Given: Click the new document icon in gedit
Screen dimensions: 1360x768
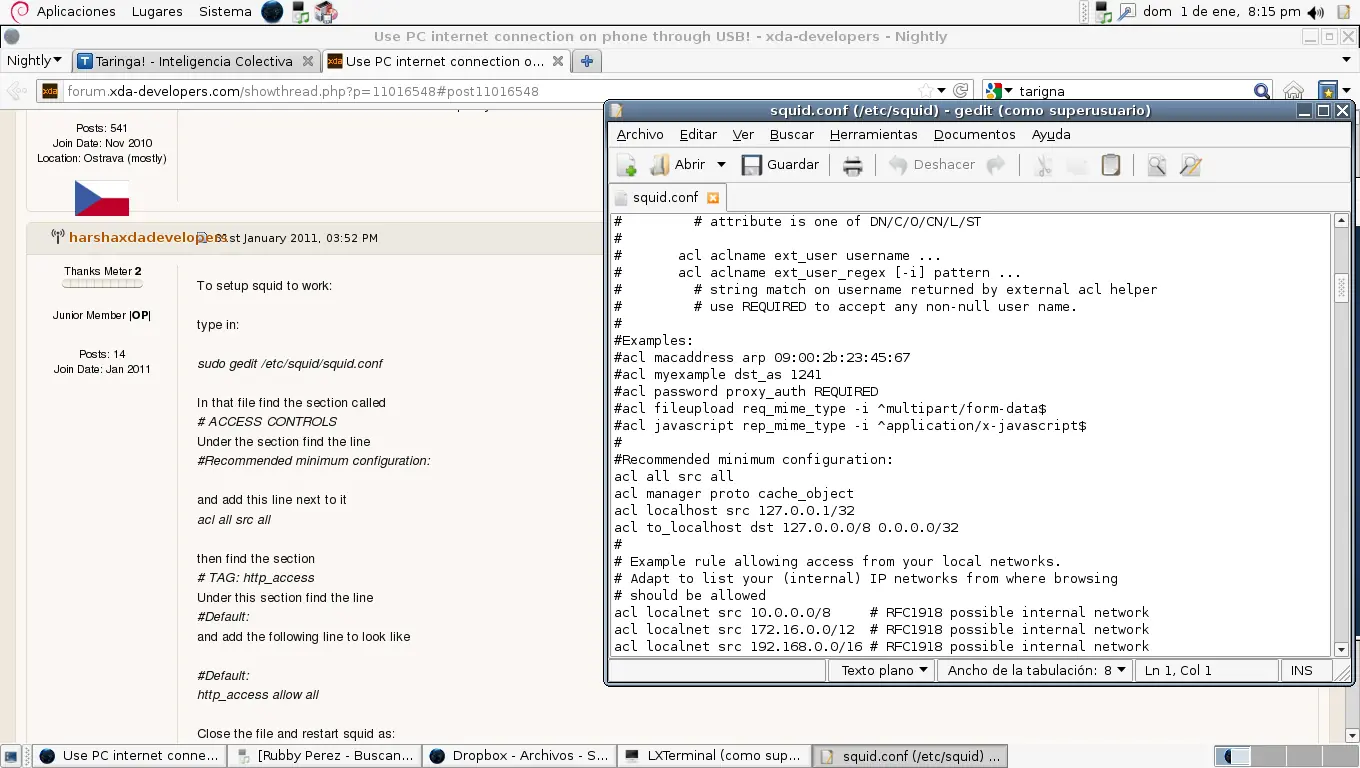Looking at the screenshot, I should pos(627,165).
